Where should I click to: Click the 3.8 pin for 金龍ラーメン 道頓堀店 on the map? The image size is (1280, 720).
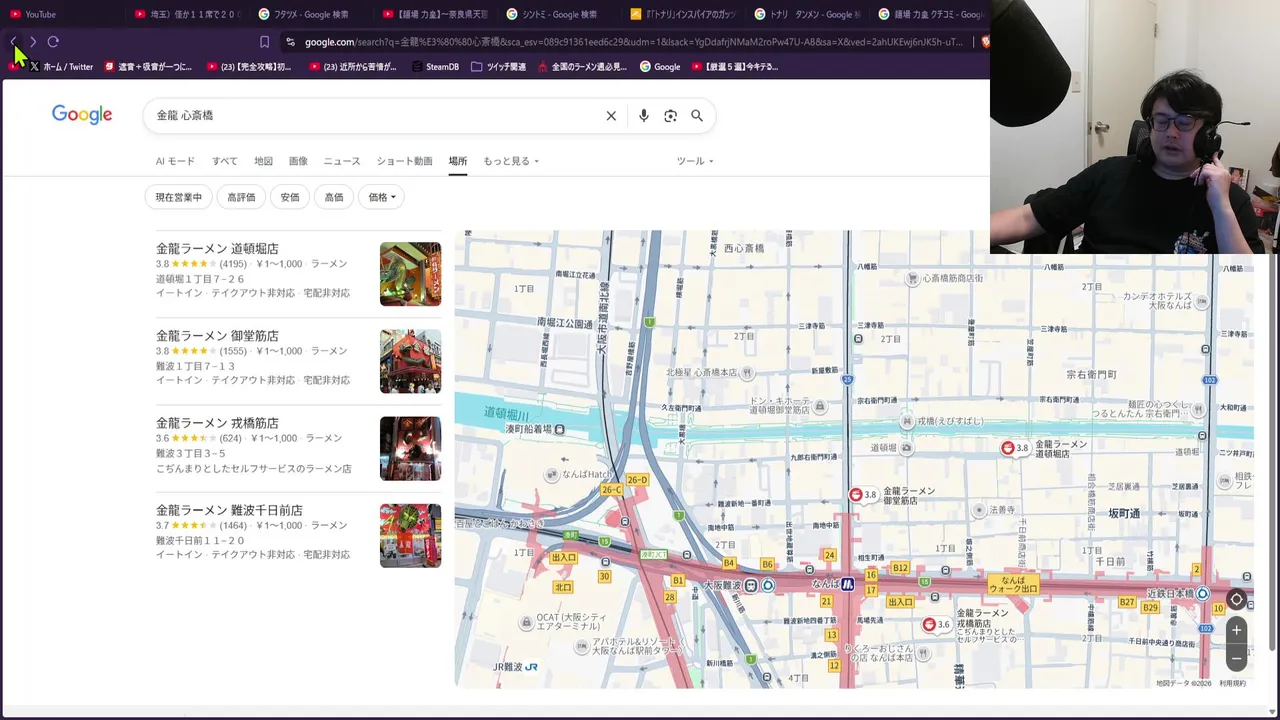[x=1015, y=448]
